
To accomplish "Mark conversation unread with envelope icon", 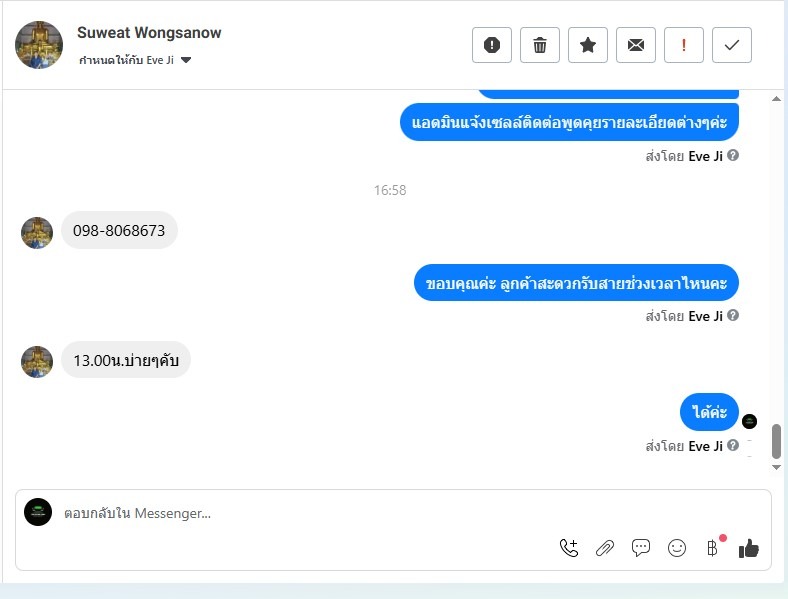I will tap(636, 45).
